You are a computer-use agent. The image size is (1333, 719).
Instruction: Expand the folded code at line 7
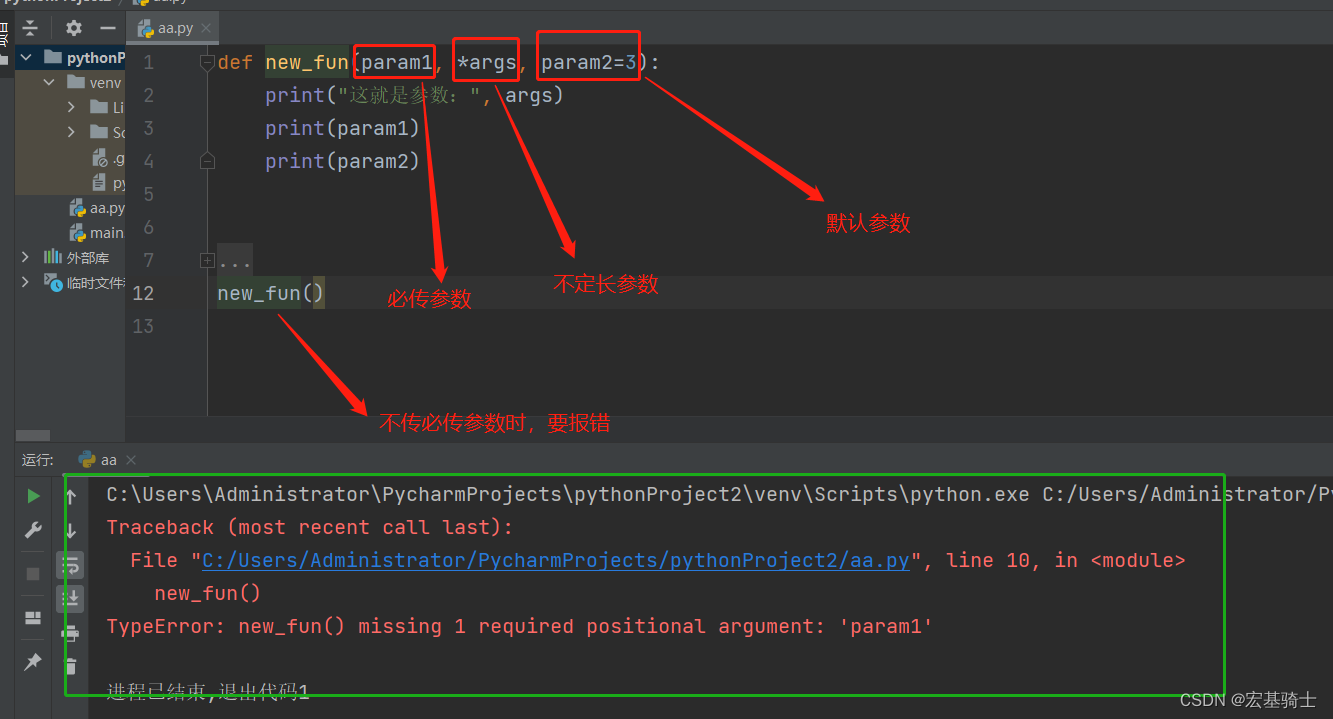coord(207,260)
